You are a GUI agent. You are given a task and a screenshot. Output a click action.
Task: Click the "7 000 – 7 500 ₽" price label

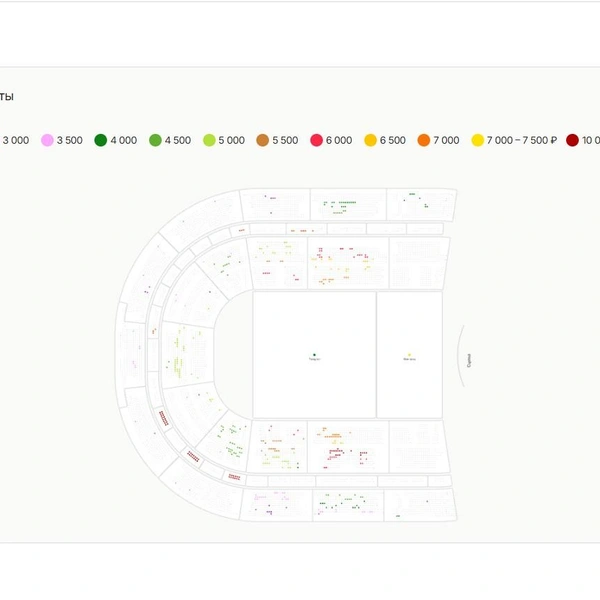[521, 141]
